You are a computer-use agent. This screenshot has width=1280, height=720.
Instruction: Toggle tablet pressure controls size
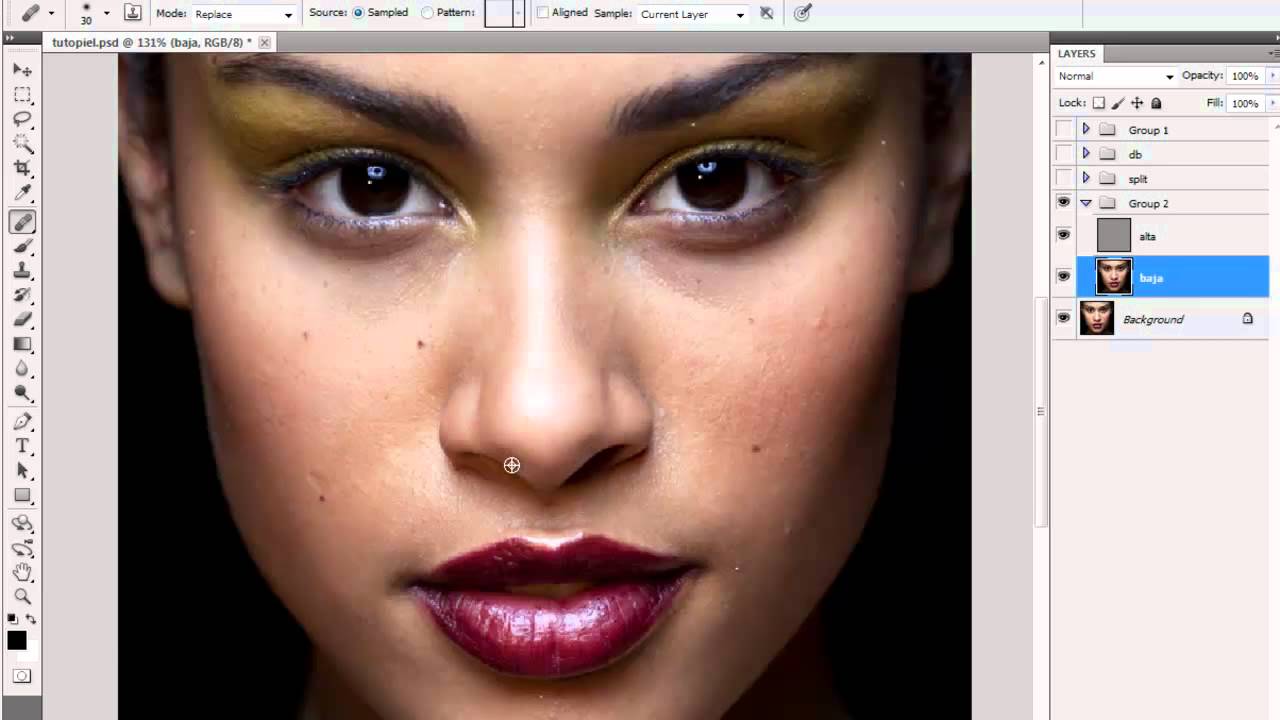[x=802, y=13]
